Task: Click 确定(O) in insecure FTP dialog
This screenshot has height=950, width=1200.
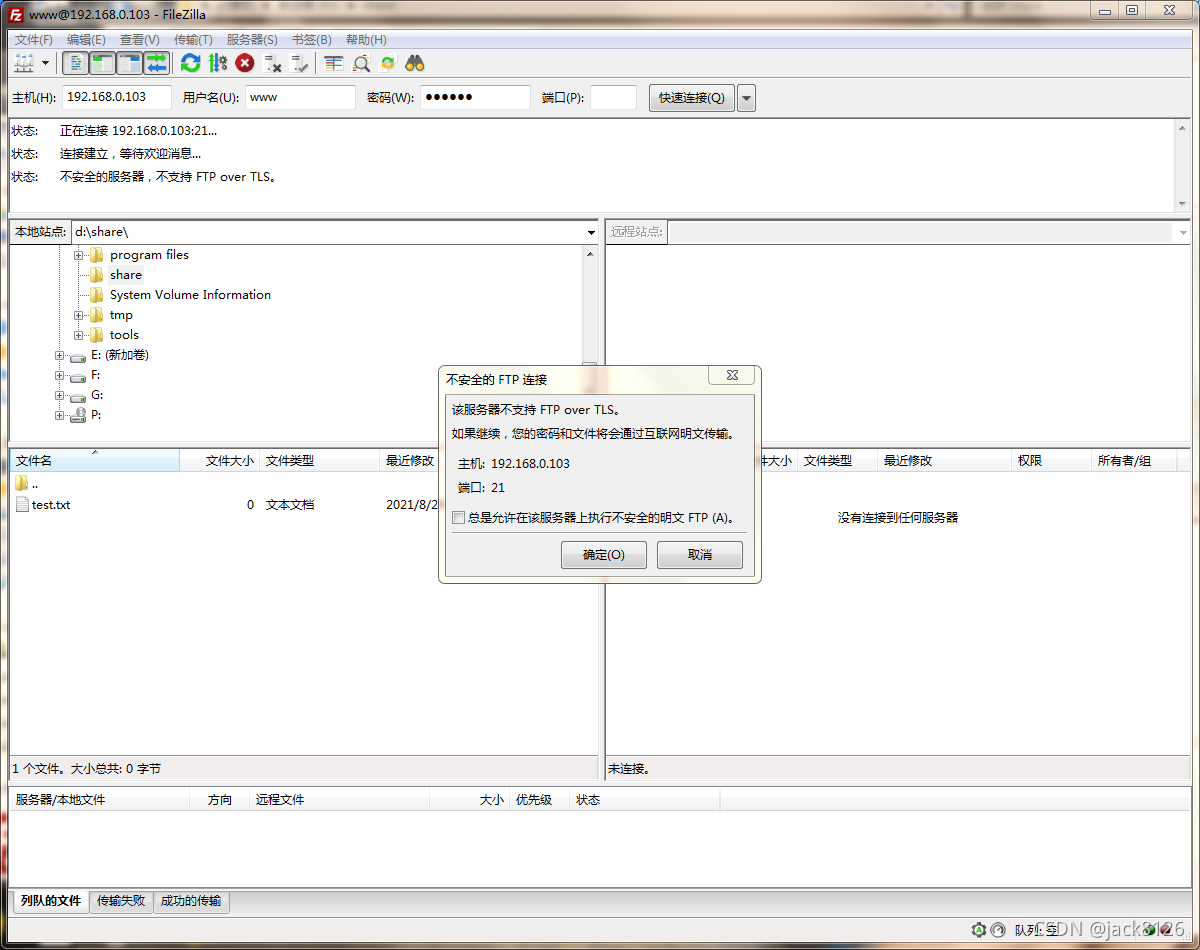Action: coord(604,555)
